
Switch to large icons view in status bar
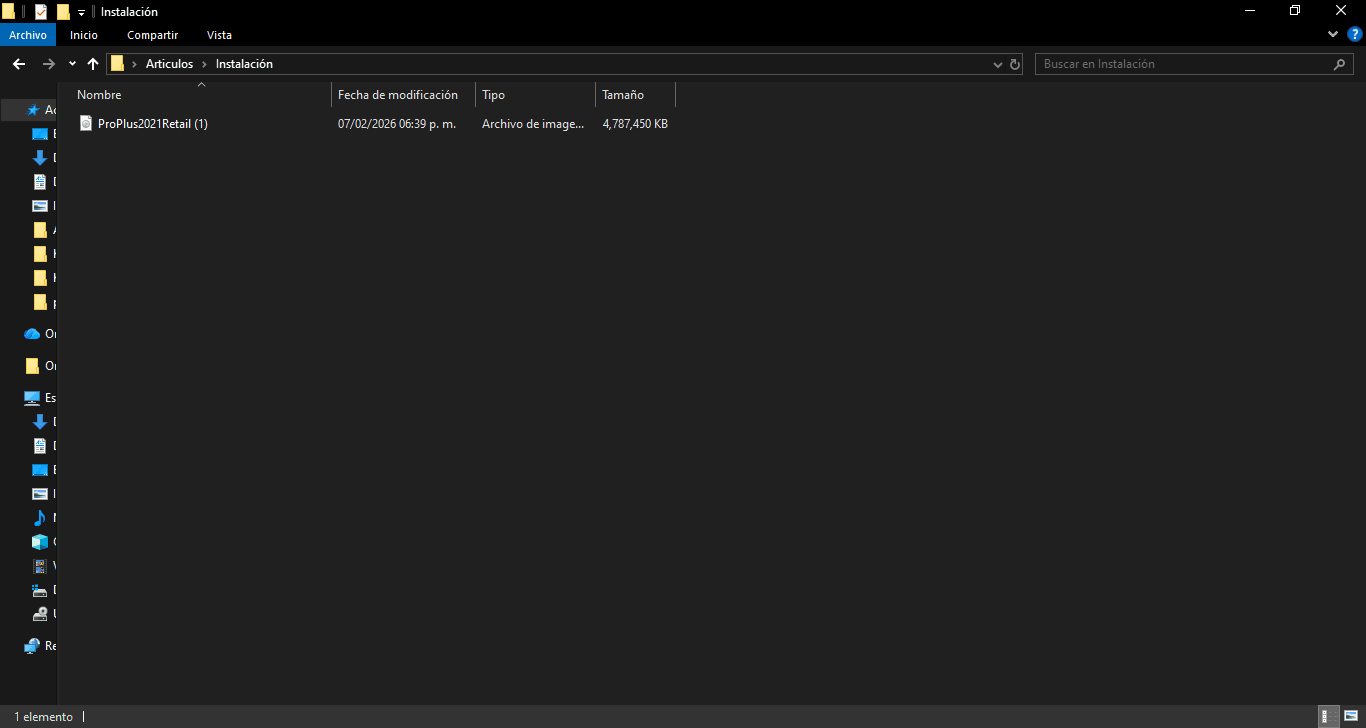tap(1350, 716)
